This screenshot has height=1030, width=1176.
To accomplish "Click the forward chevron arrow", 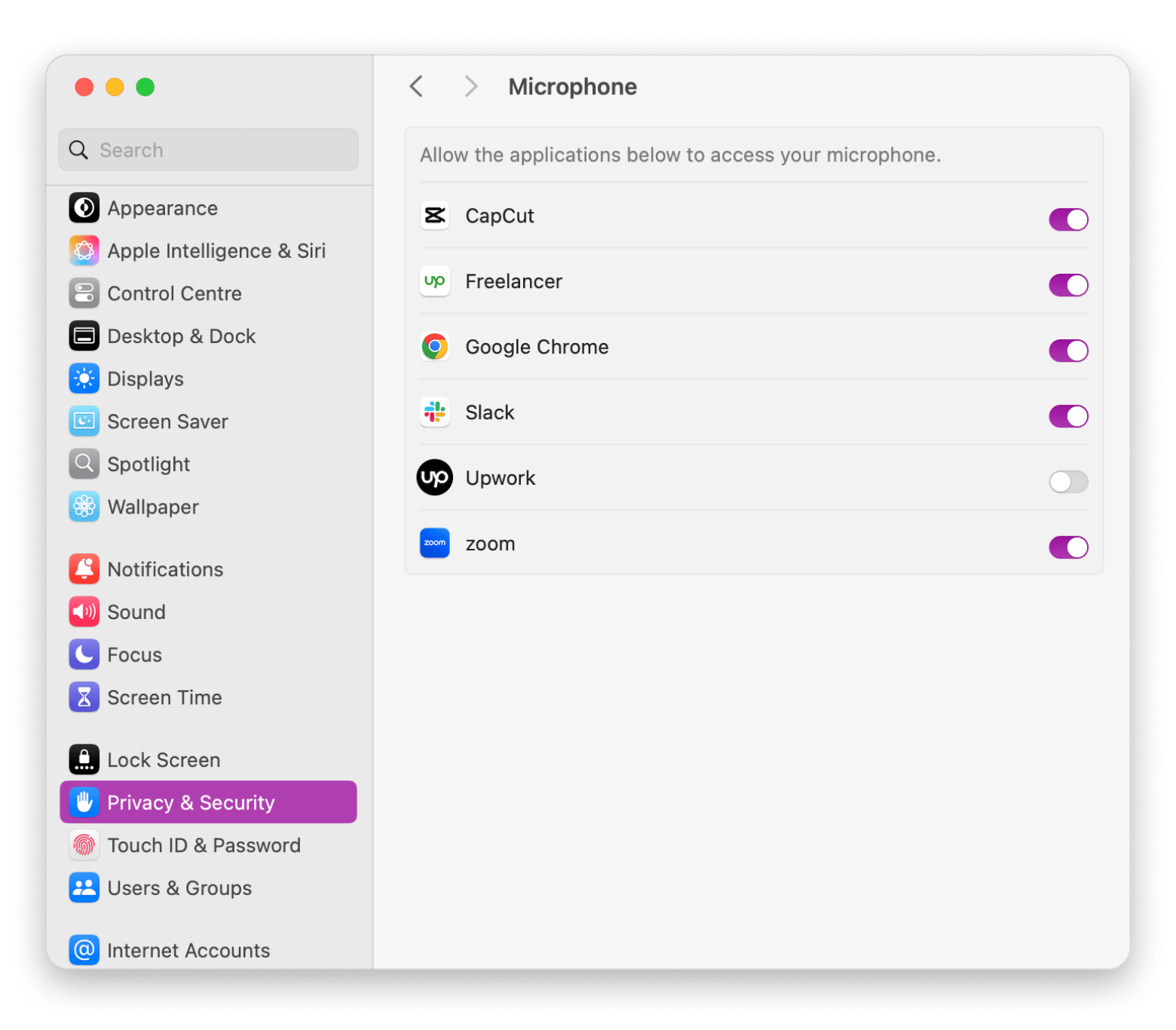I will click(x=471, y=87).
